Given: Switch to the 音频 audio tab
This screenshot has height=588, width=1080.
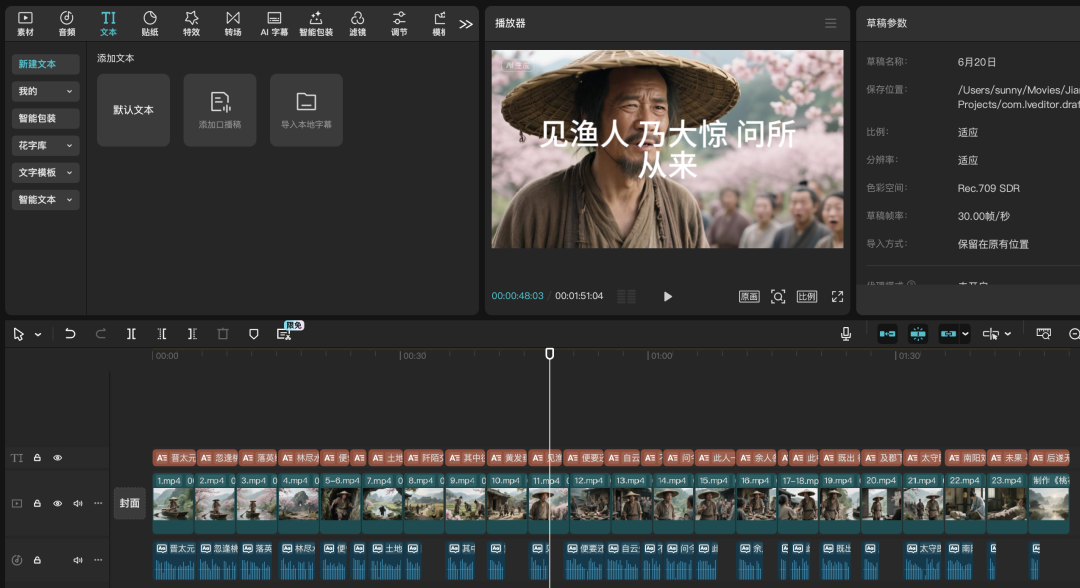Looking at the screenshot, I should point(67,23).
